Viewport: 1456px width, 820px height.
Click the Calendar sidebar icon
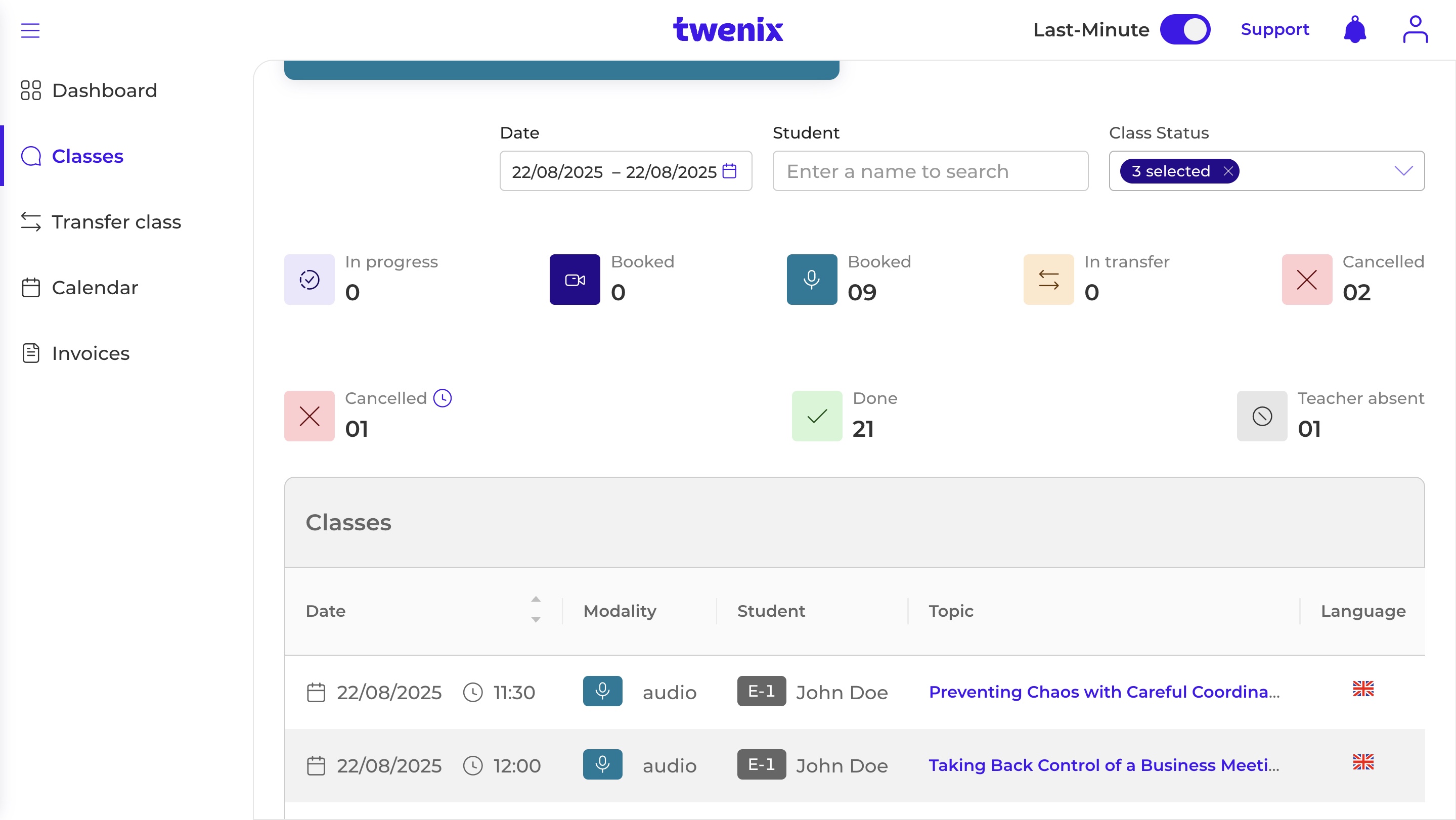coord(30,288)
